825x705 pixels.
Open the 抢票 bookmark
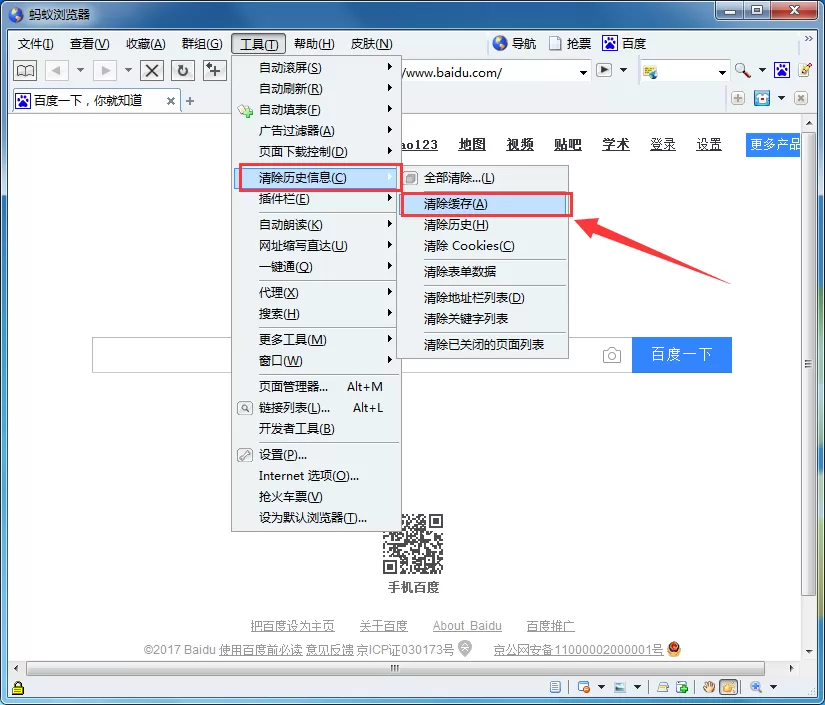coord(570,44)
